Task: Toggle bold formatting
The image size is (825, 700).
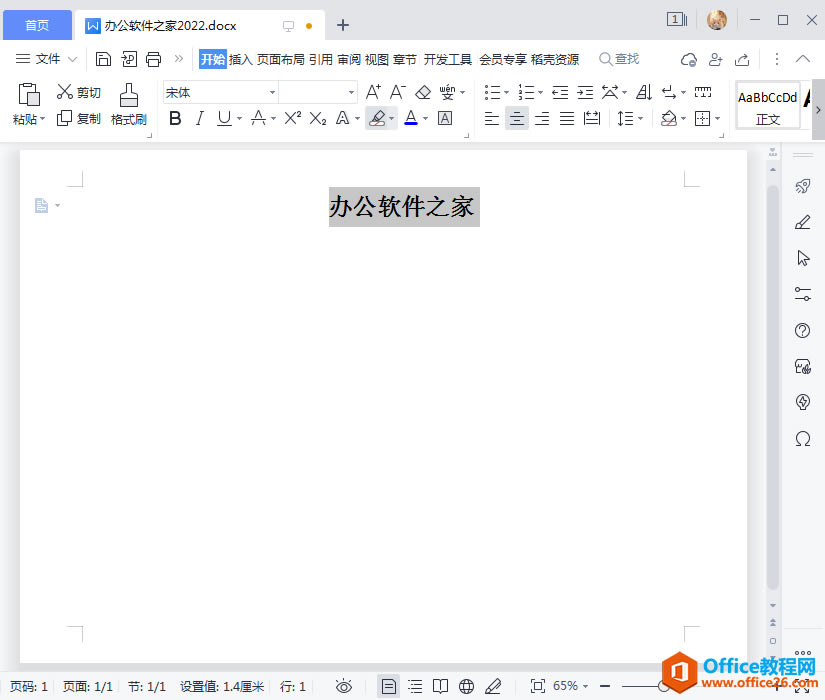Action: pyautogui.click(x=175, y=118)
